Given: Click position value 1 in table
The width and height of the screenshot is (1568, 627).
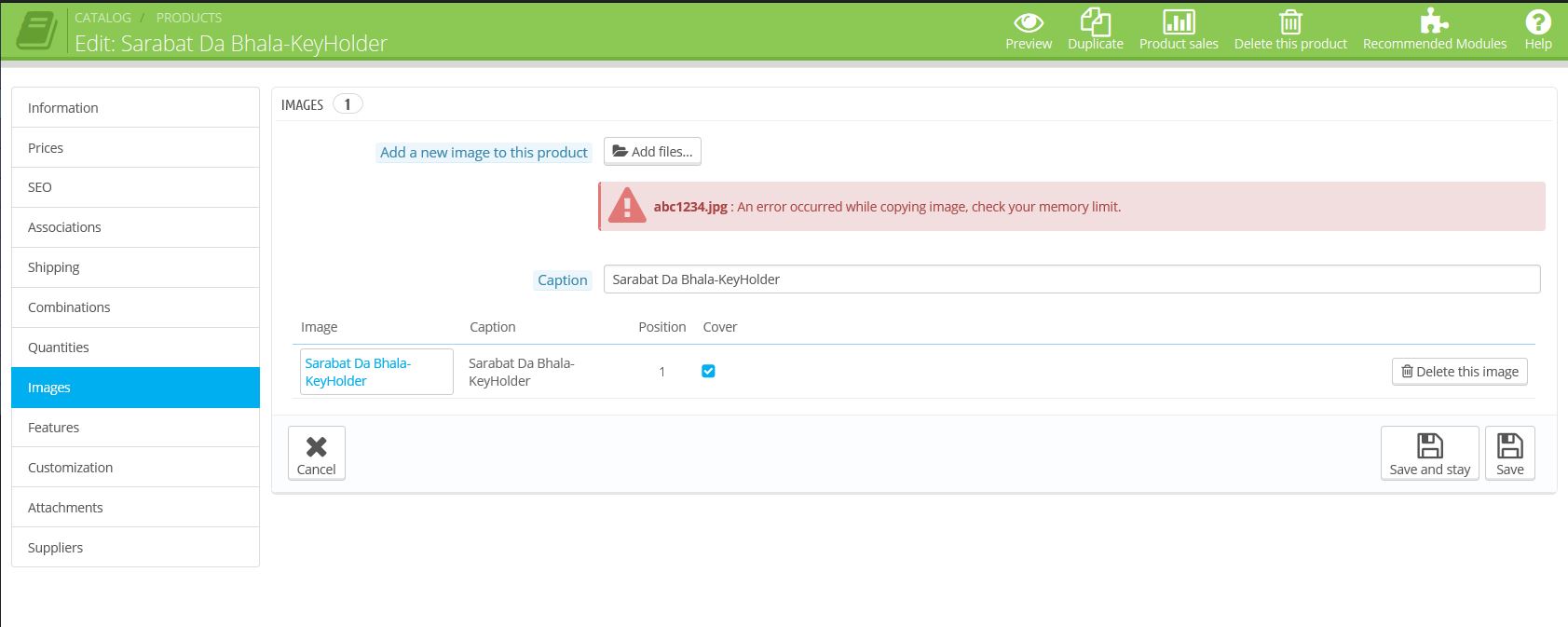Looking at the screenshot, I should [662, 372].
